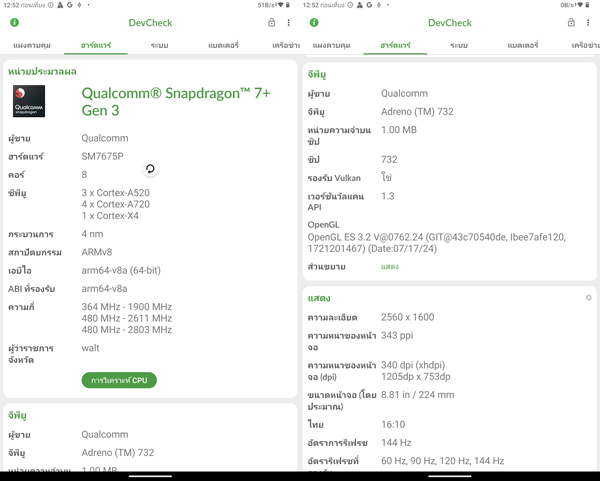The width and height of the screenshot is (600, 481).
Task: Tap the lock icon in the left DevCheck header
Action: [272, 23]
